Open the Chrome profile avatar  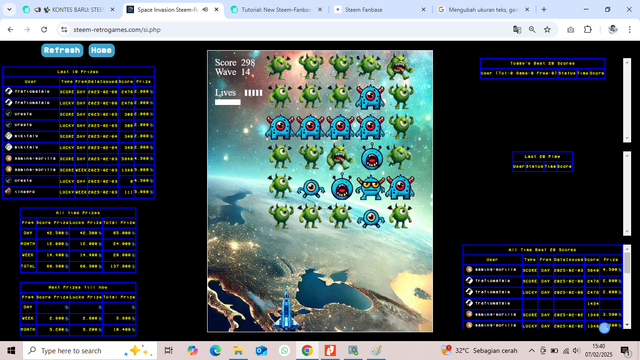pyautogui.click(x=613, y=29)
